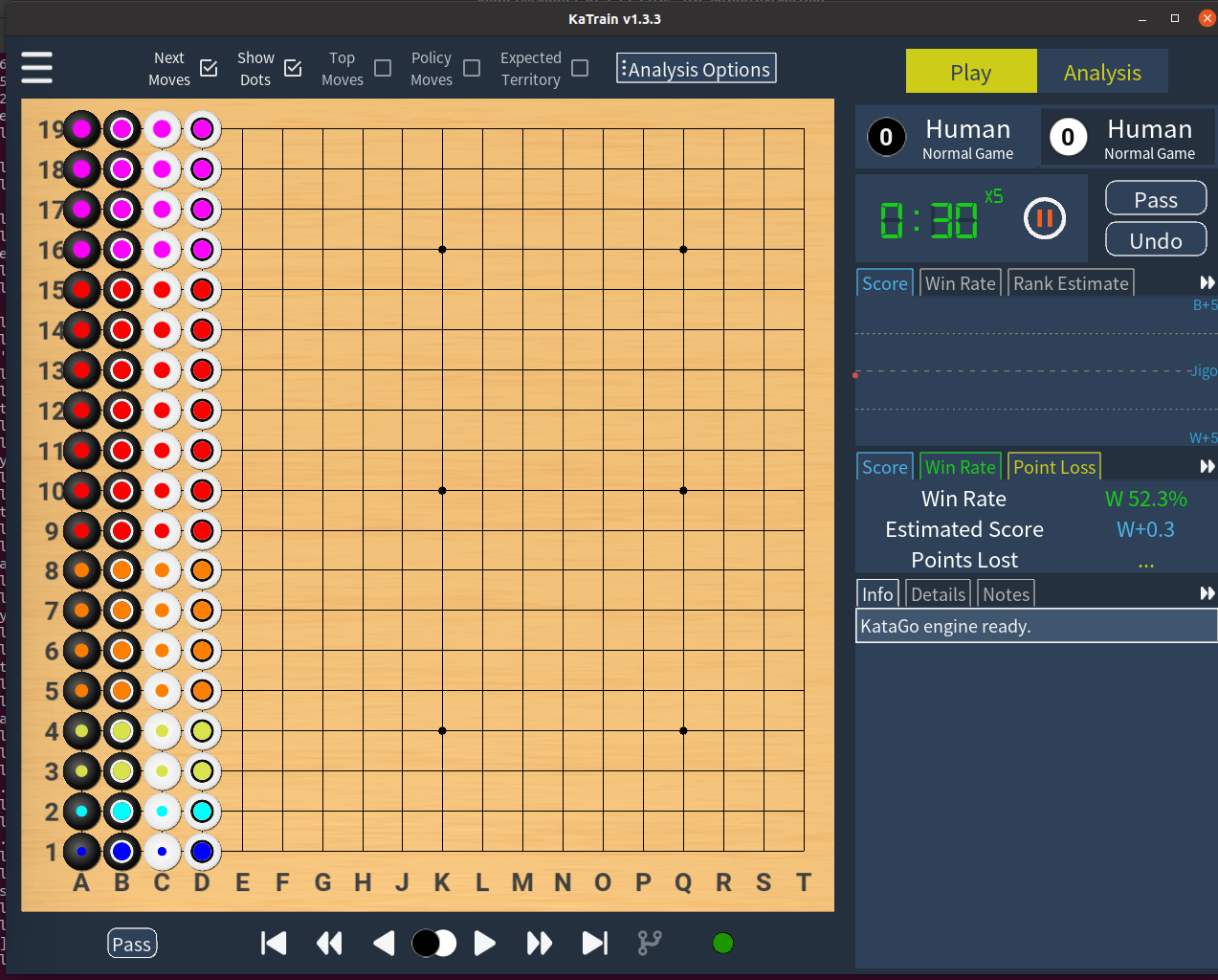Open the move tree branch view
The image size is (1218, 980).
(650, 943)
